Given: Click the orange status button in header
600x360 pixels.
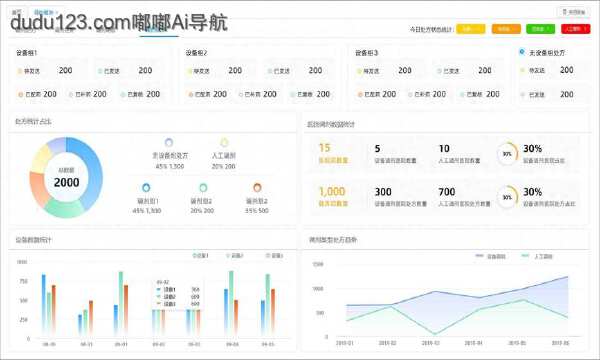Looking at the screenshot, I should click(x=506, y=29).
